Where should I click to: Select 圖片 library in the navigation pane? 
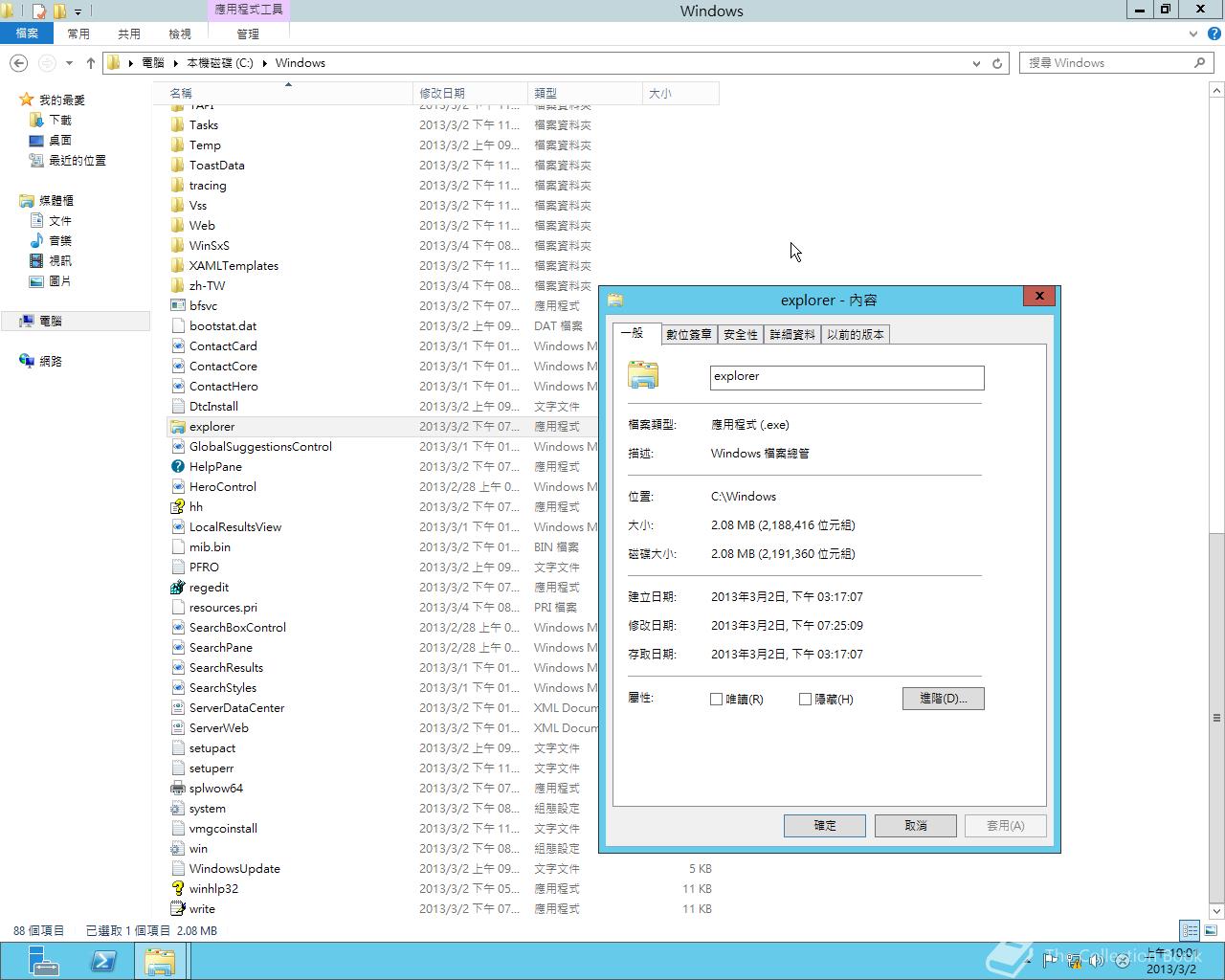[x=60, y=280]
